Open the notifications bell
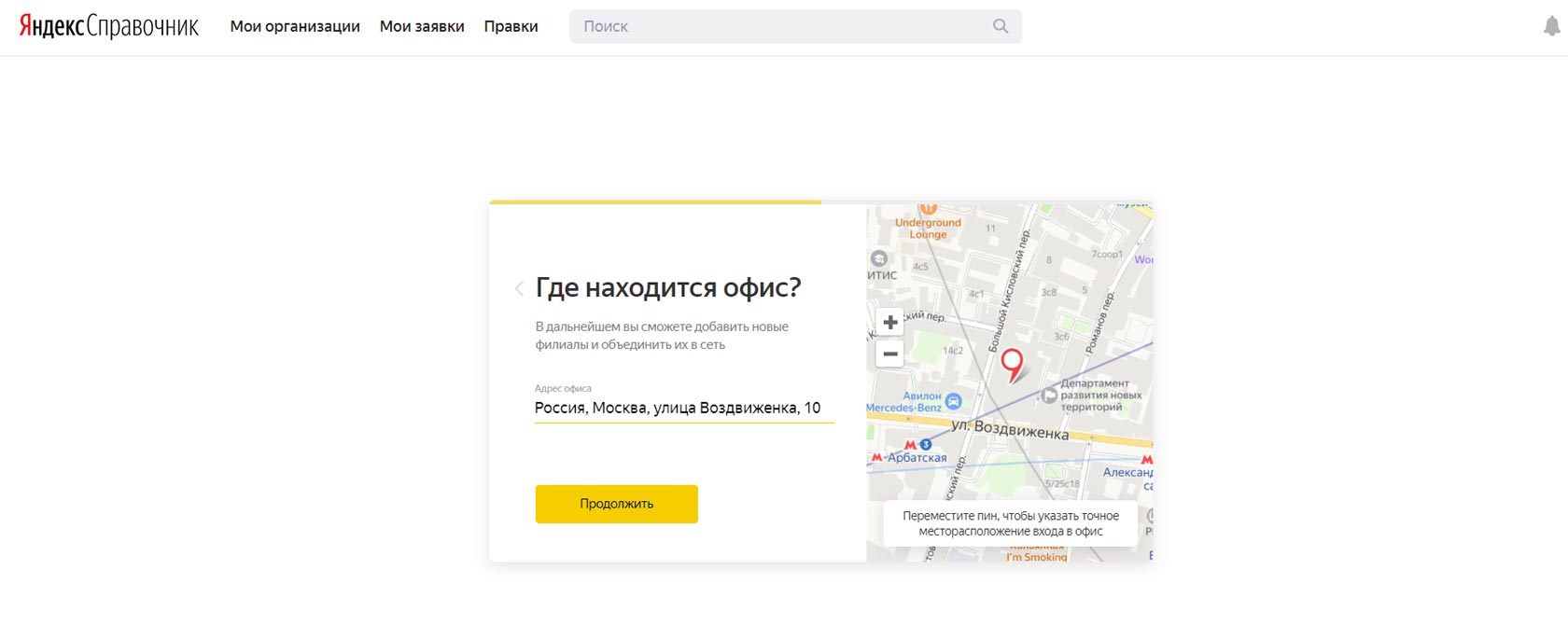 (1551, 26)
